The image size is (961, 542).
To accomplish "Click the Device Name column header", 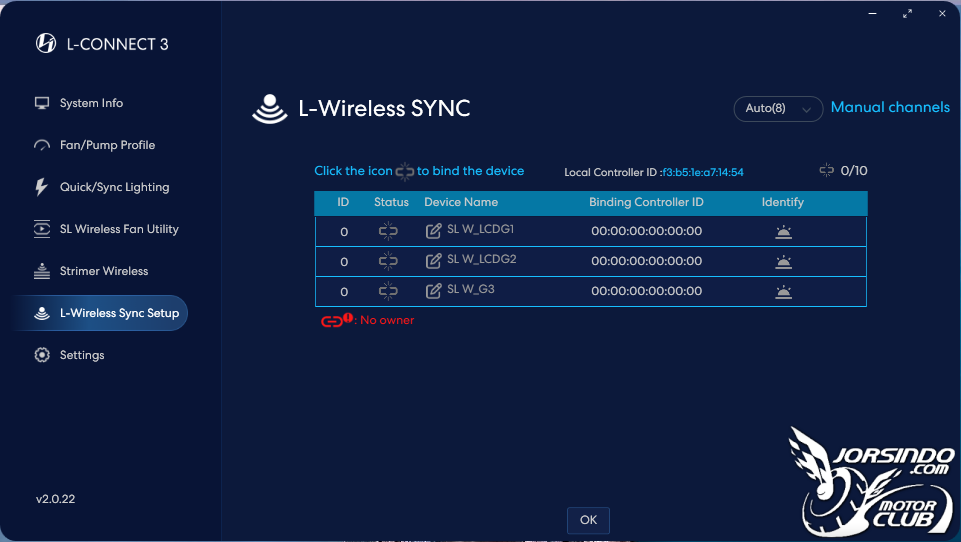I will pyautogui.click(x=461, y=202).
